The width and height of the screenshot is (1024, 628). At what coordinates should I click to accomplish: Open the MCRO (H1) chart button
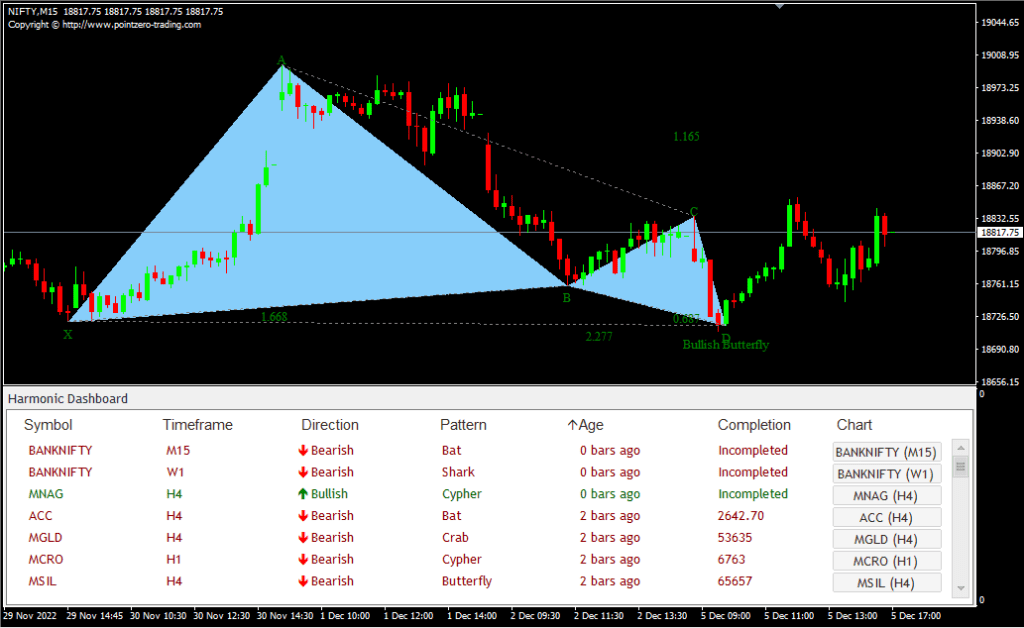(x=886, y=561)
